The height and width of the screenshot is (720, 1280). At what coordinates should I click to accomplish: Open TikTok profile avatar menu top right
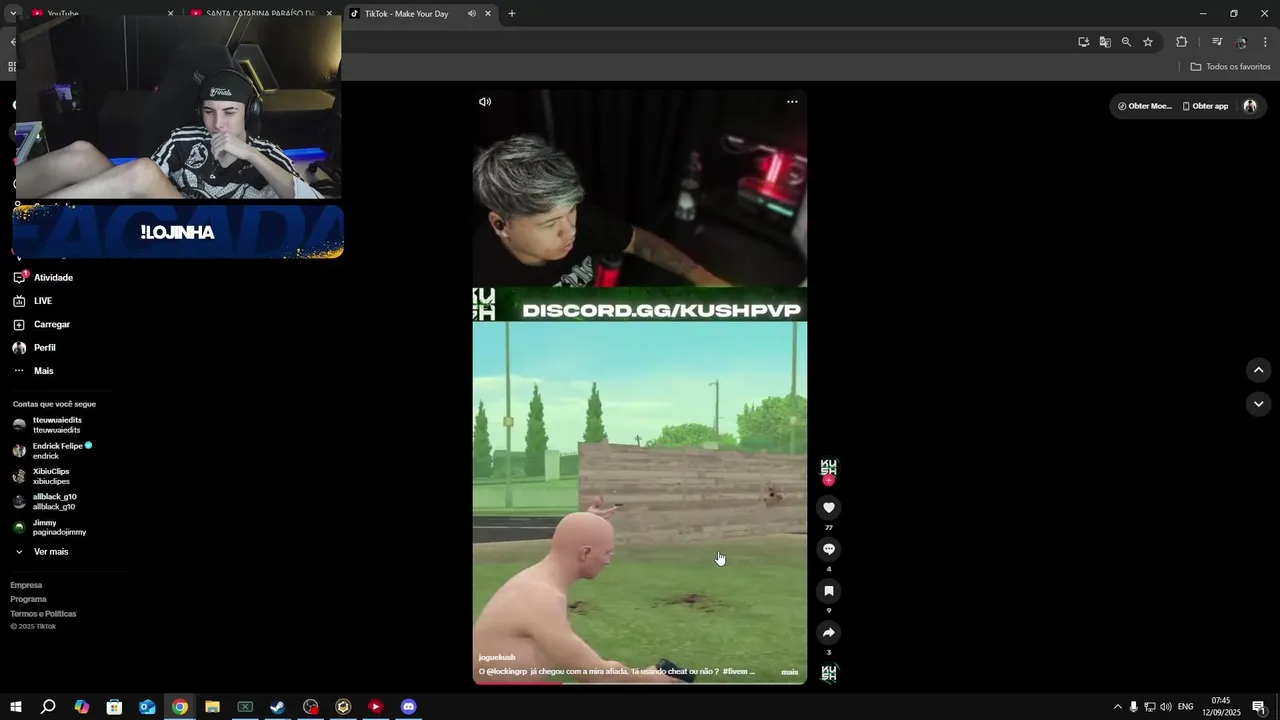click(x=1250, y=106)
